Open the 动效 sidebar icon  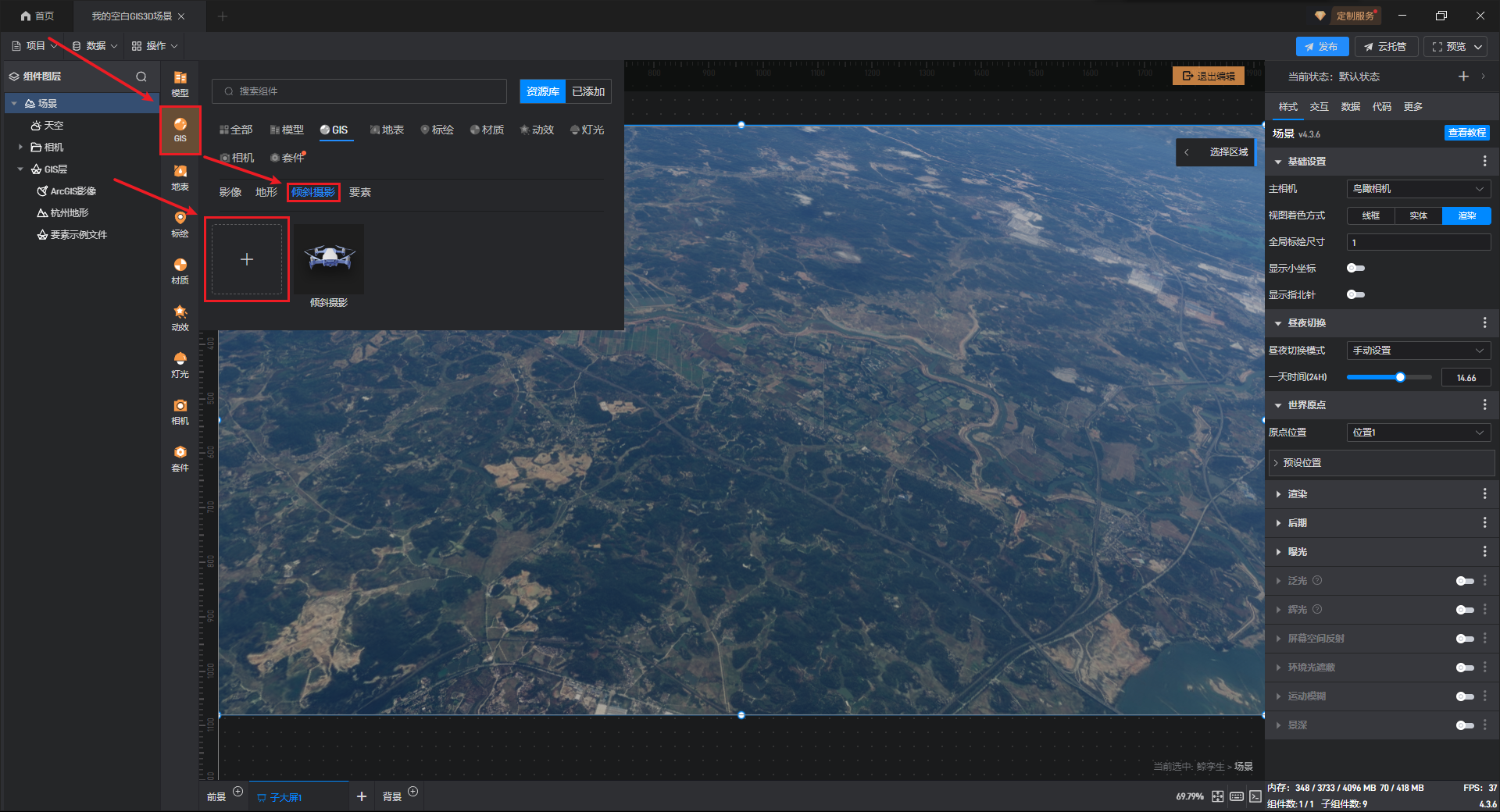click(180, 317)
